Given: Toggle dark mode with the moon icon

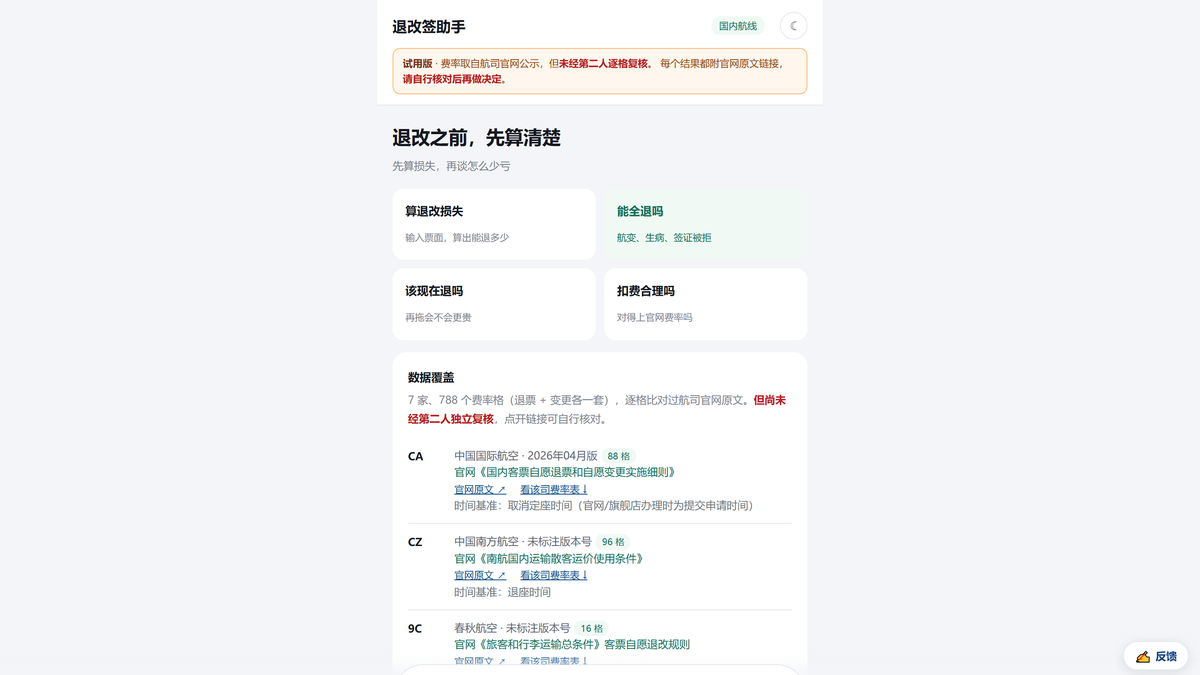Looking at the screenshot, I should coord(793,26).
